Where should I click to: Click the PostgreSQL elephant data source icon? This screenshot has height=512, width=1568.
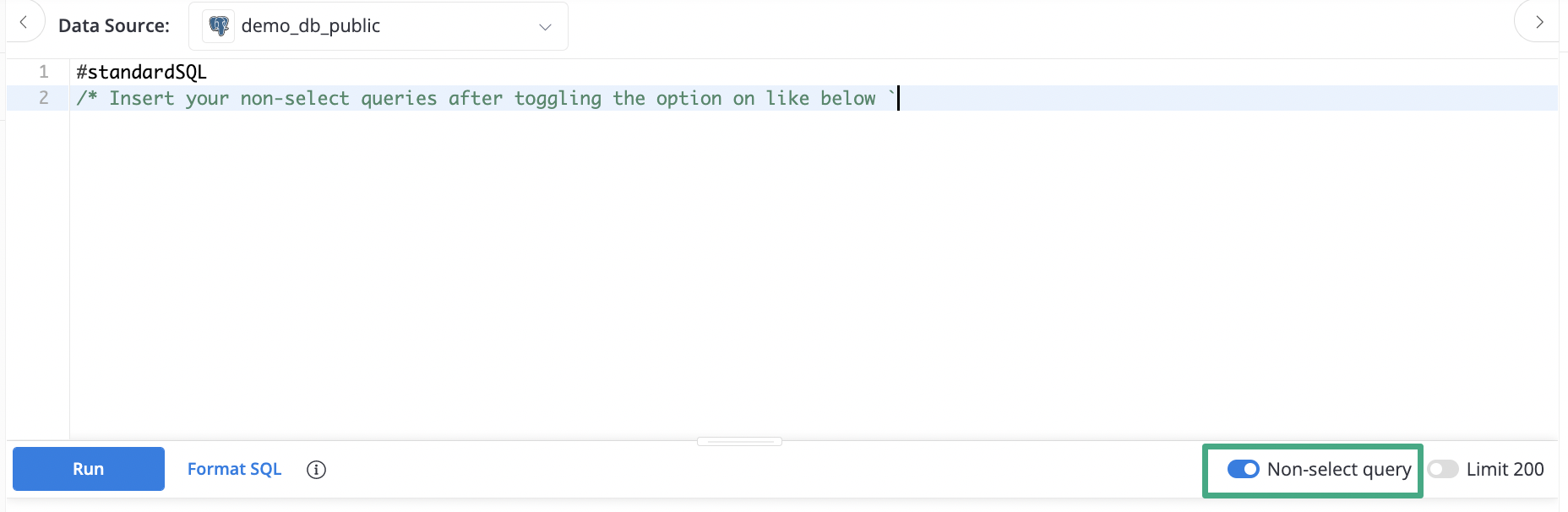[219, 26]
